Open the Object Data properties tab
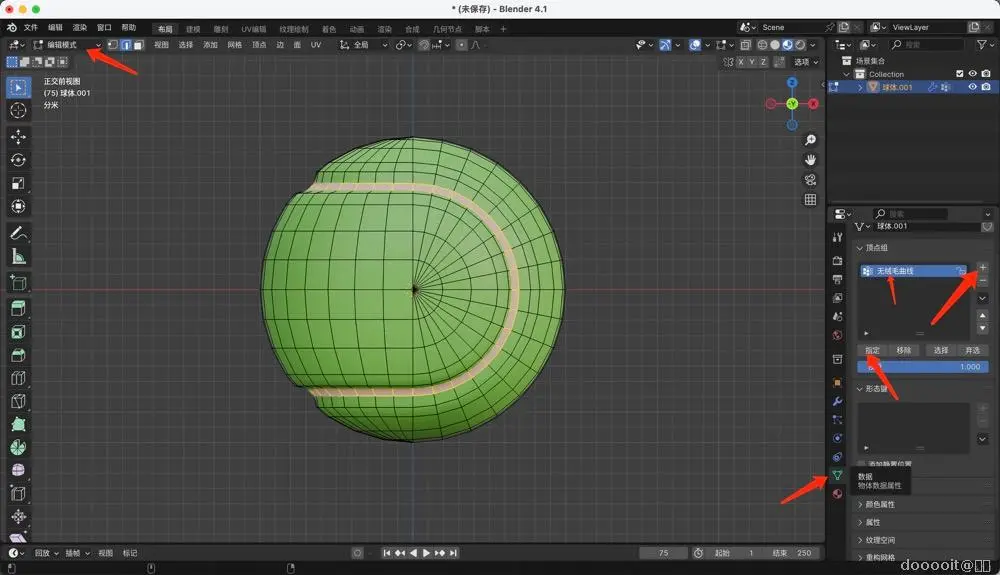This screenshot has width=1000, height=575. [x=837, y=475]
